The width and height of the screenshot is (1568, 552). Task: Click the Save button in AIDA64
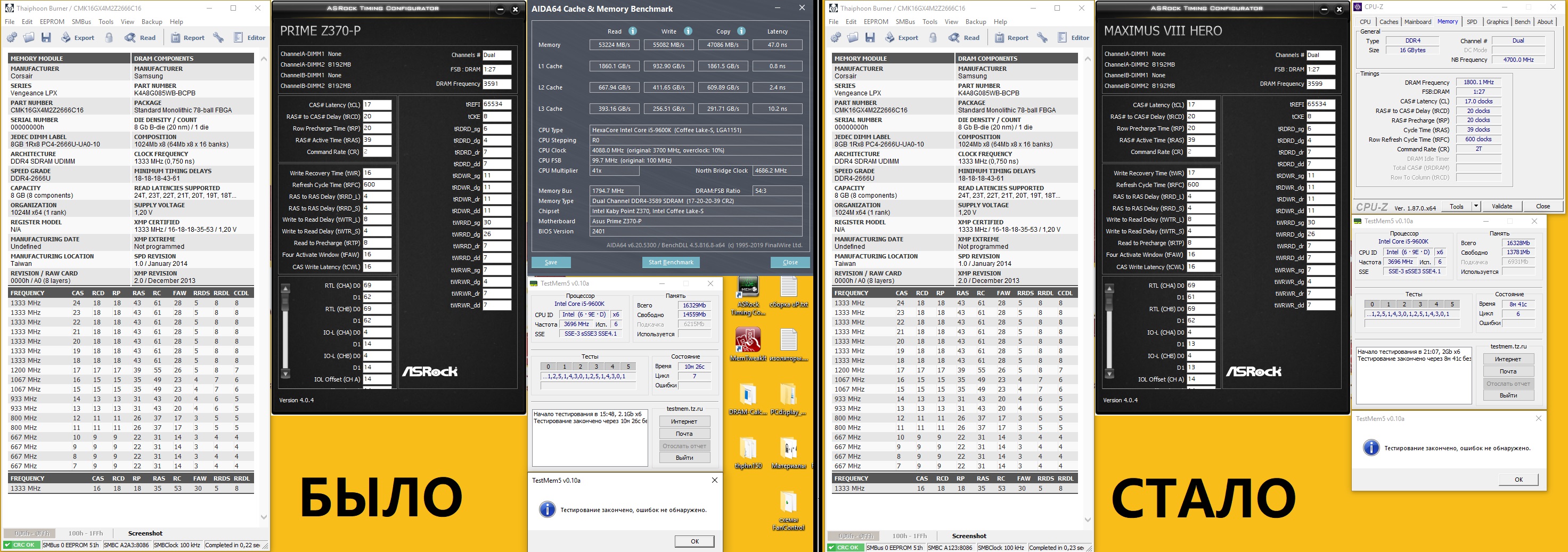tap(551, 263)
